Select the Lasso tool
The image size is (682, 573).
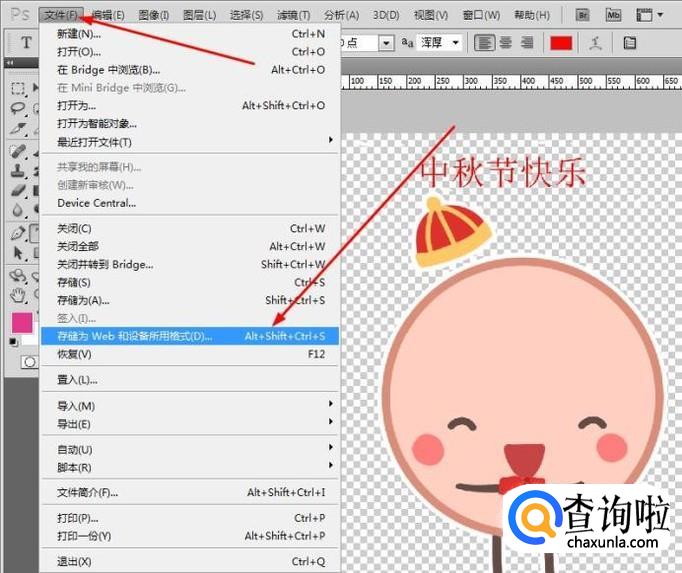18,108
